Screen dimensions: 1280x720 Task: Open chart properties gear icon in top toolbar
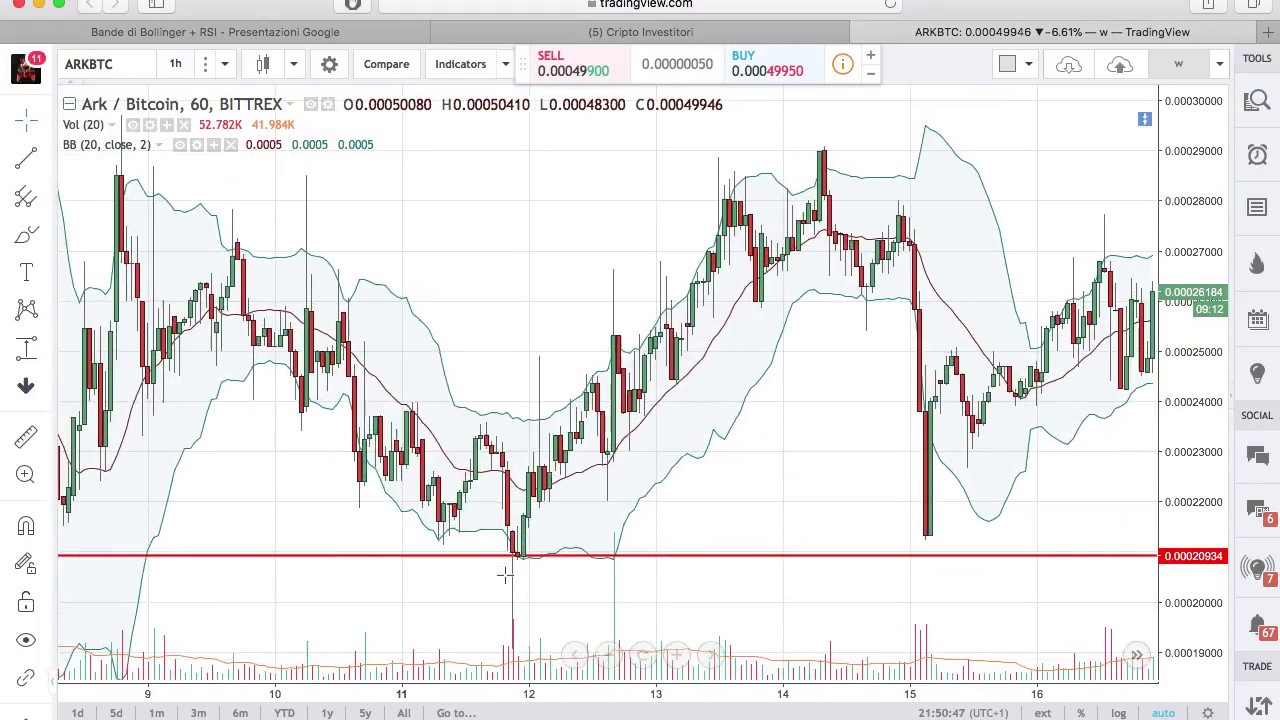329,64
